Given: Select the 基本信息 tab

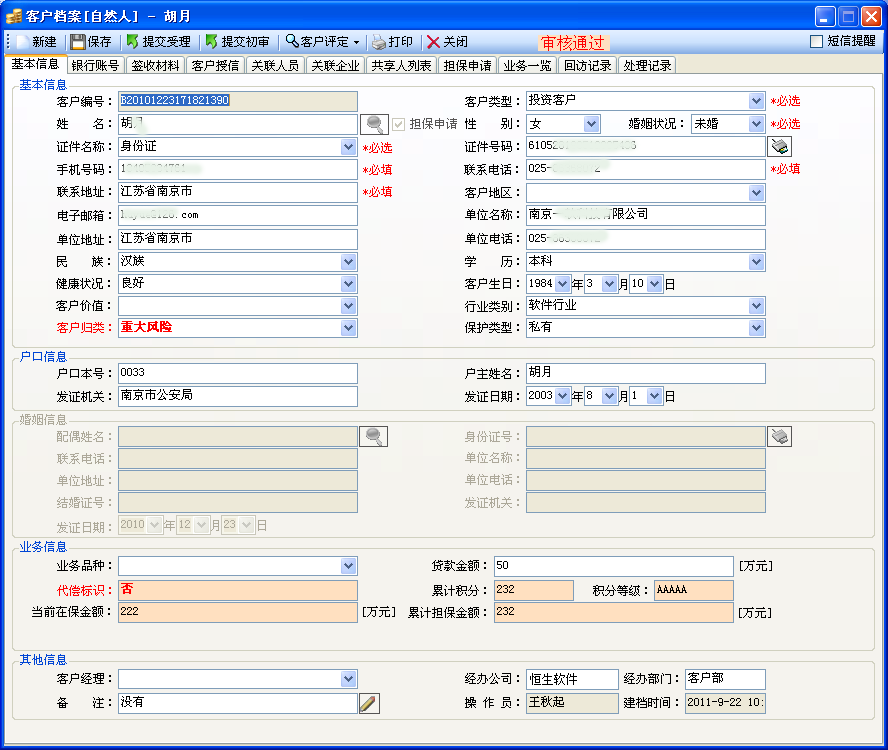Looking at the screenshot, I should [x=35, y=64].
